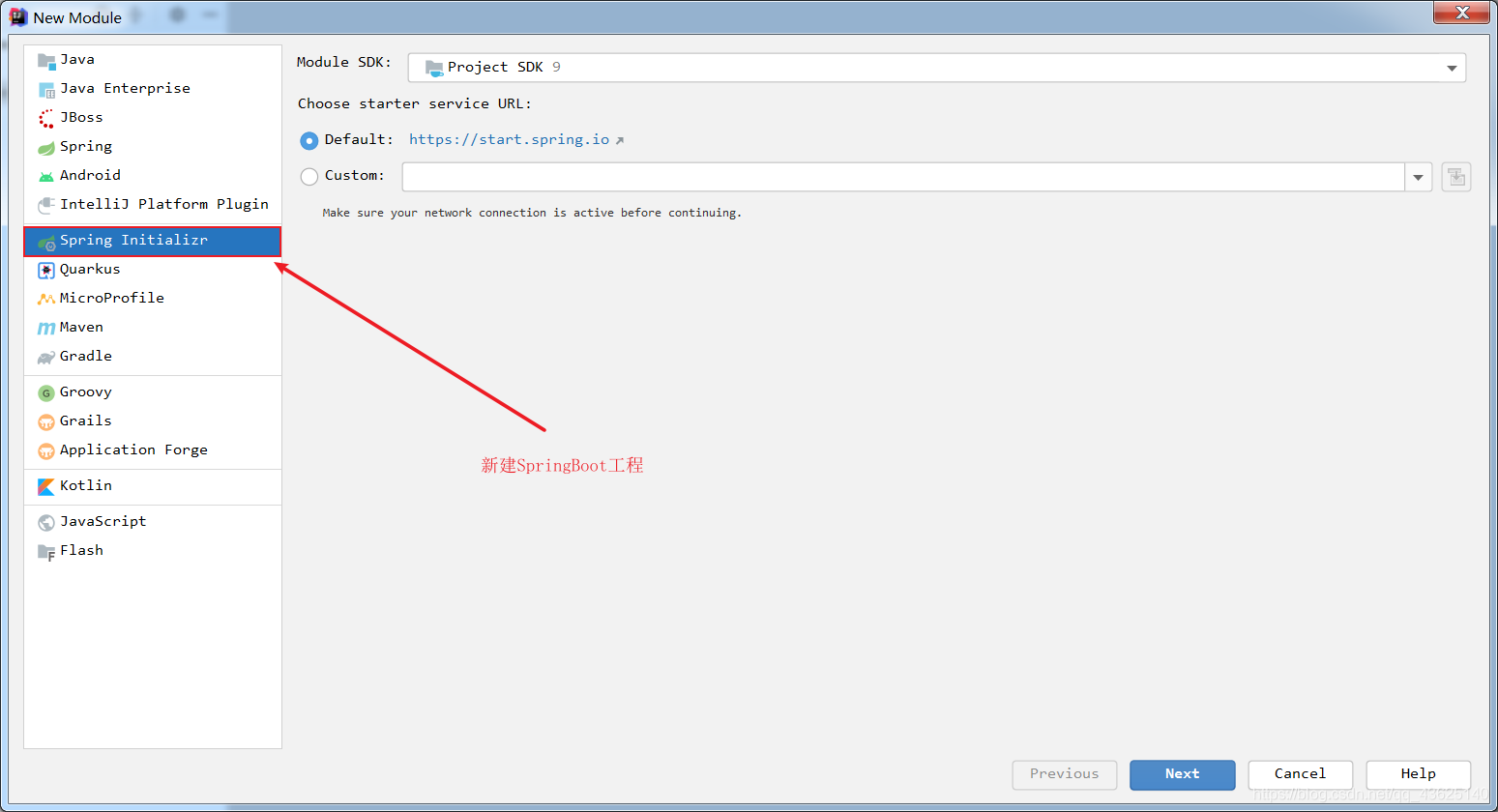Expand the Custom URL history dropdown
Image resolution: width=1498 pixels, height=812 pixels.
1417,176
